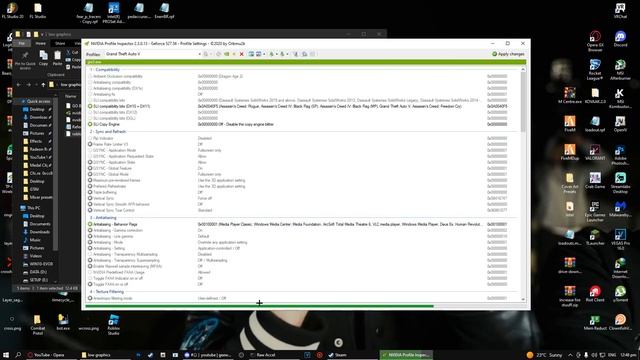
Task: Open the VALORANT desktop icon
Action: pos(595,152)
